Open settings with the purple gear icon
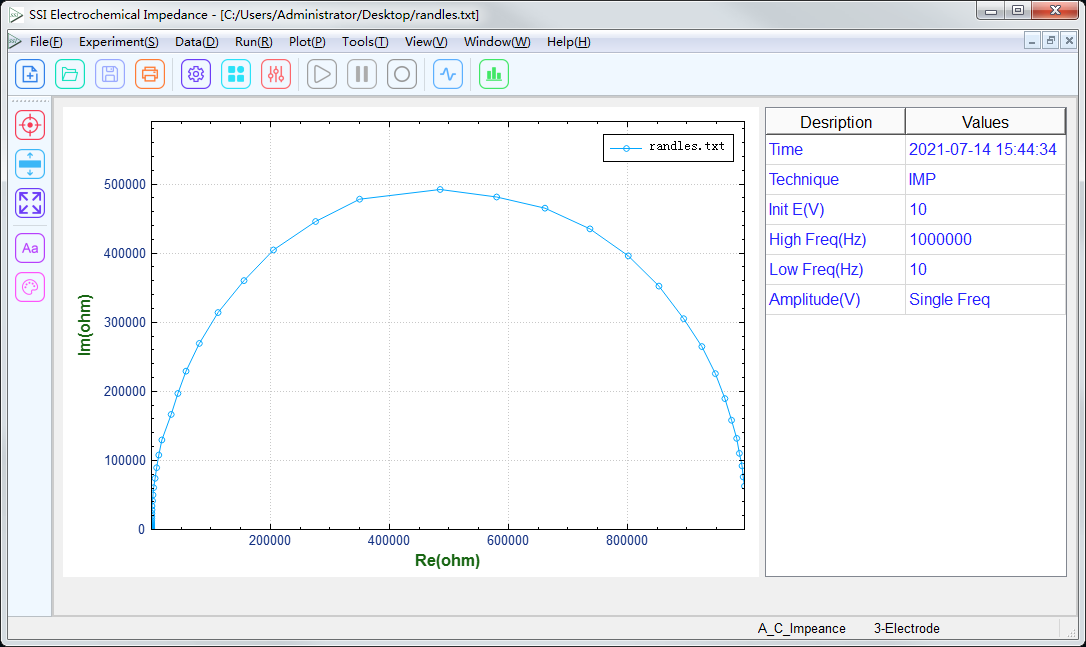 [196, 74]
